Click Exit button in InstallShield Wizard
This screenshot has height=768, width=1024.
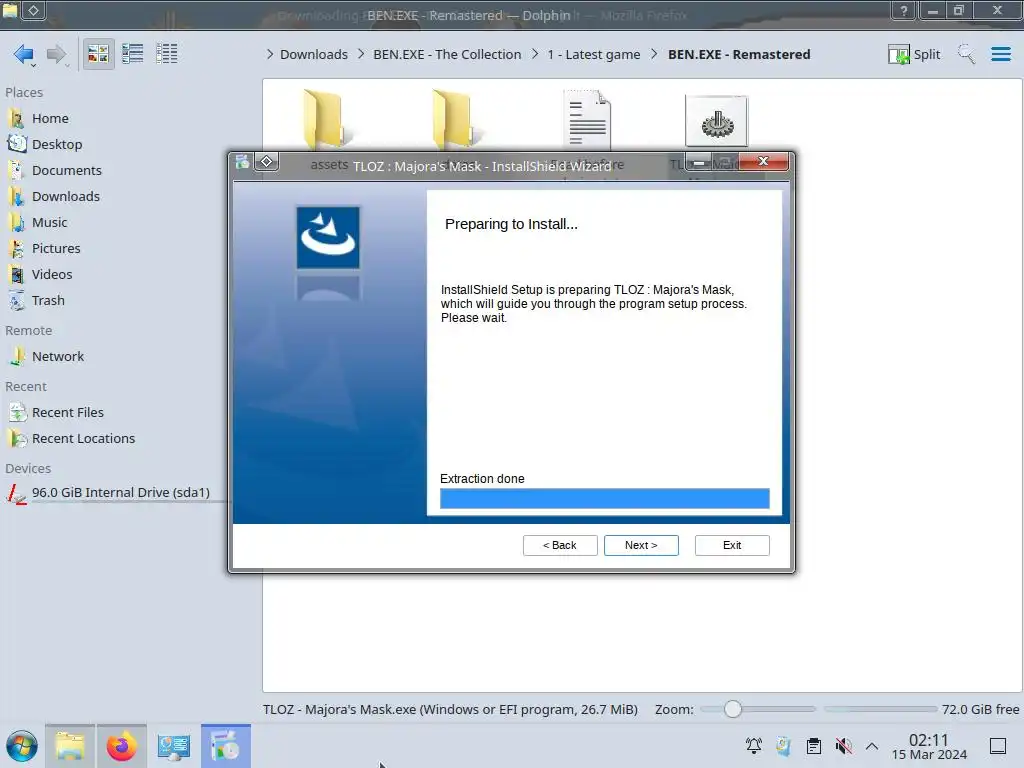coord(732,545)
